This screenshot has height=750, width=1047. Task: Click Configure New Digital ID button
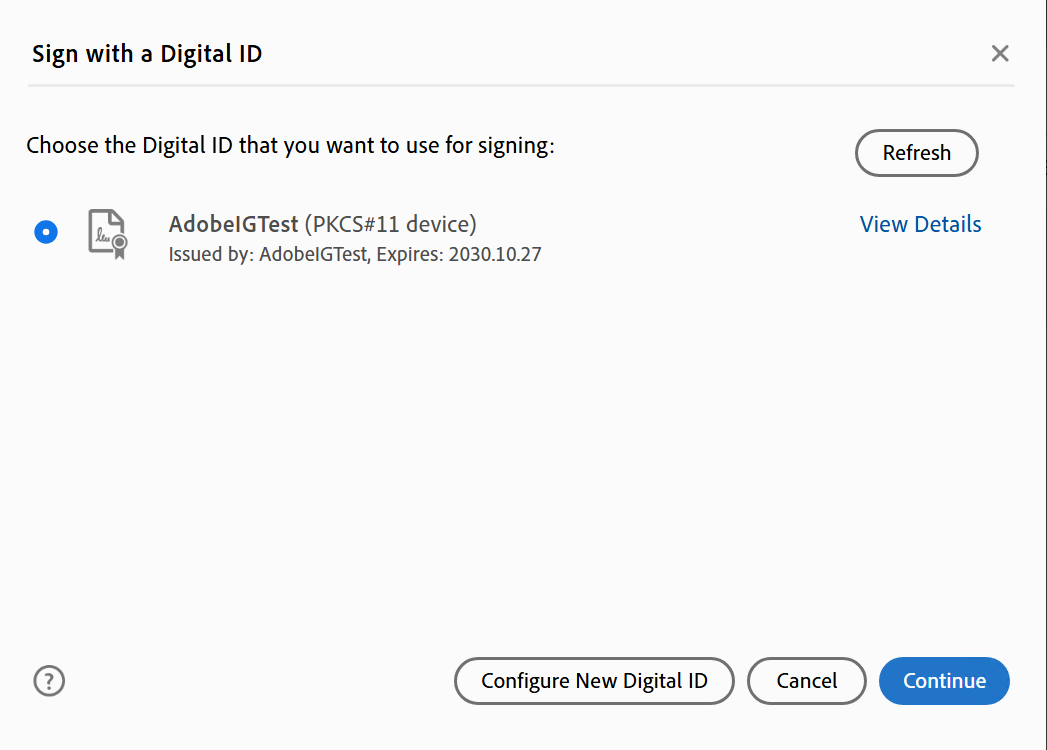(x=594, y=681)
